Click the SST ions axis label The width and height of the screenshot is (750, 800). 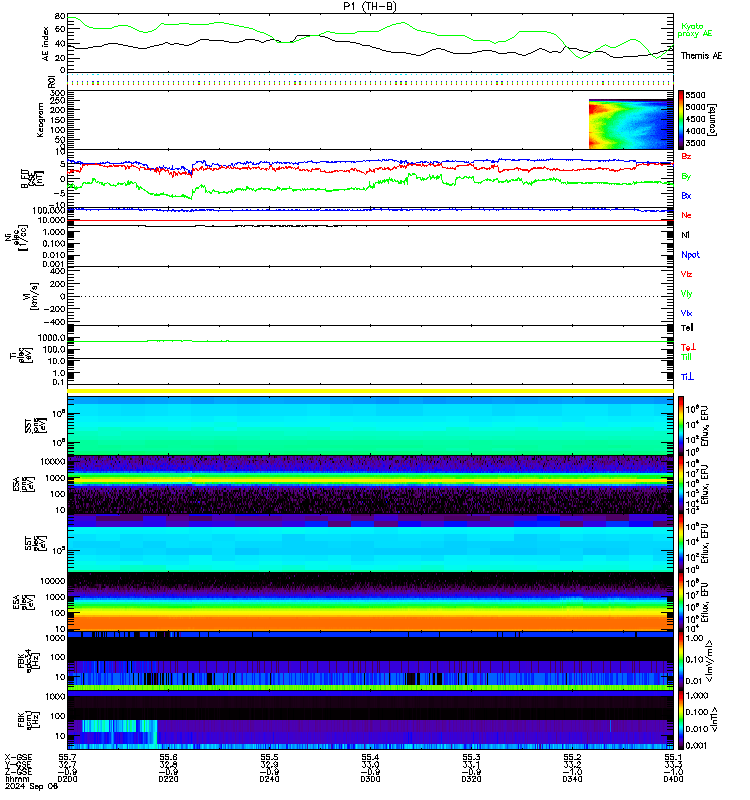tap(34, 426)
